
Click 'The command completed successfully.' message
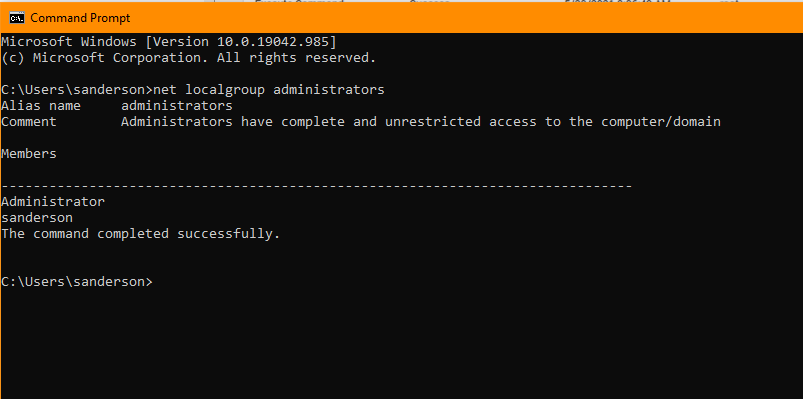pos(141,234)
